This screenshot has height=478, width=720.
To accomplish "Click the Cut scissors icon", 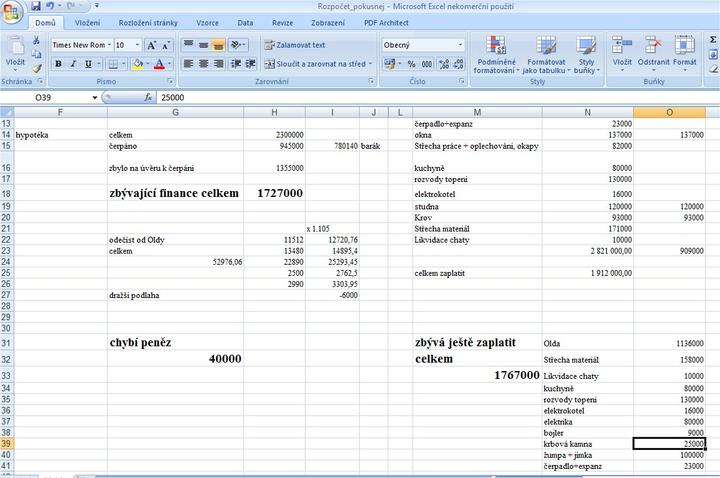I will 37,41.
